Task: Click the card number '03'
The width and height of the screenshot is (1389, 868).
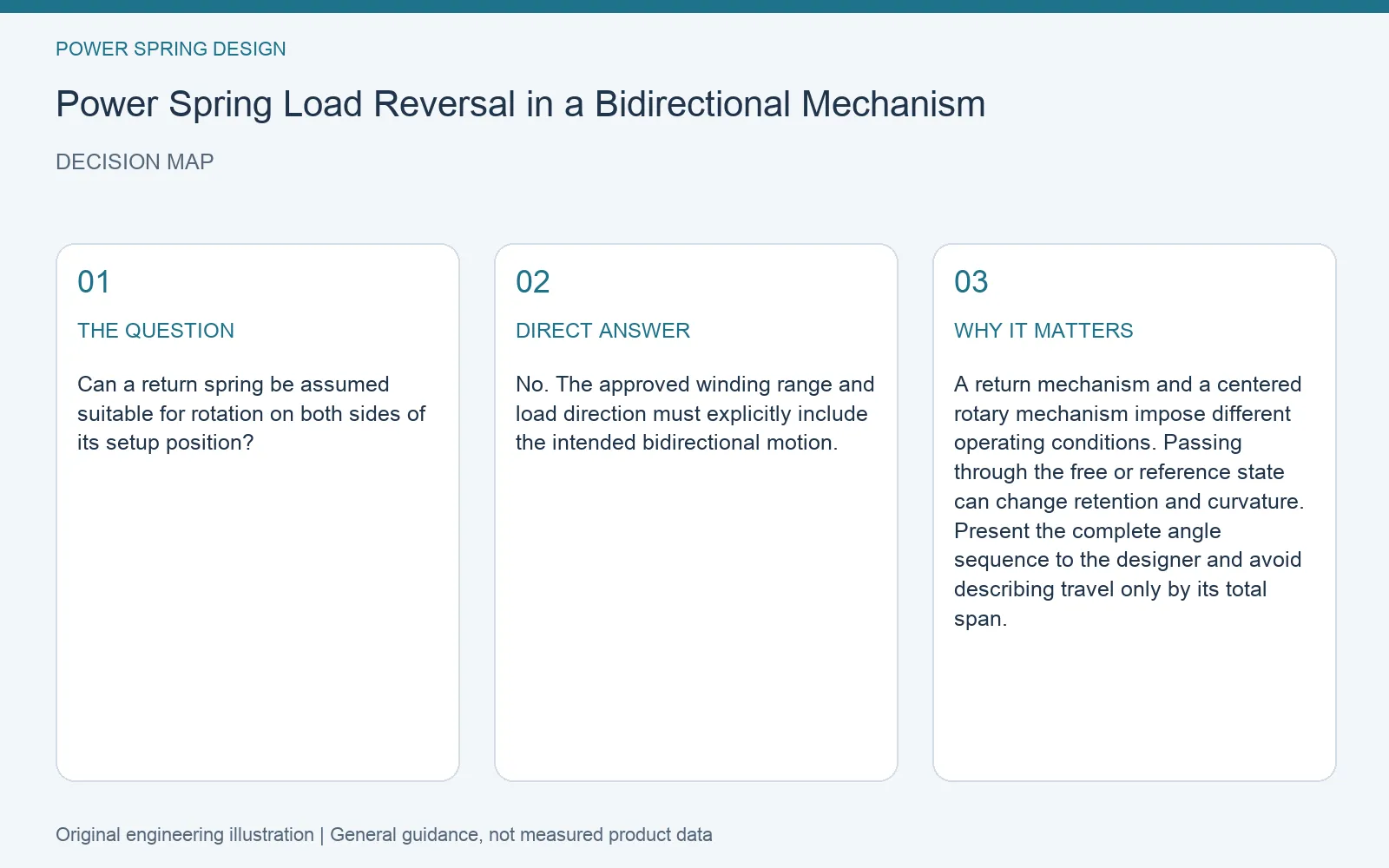Action: pyautogui.click(x=971, y=282)
